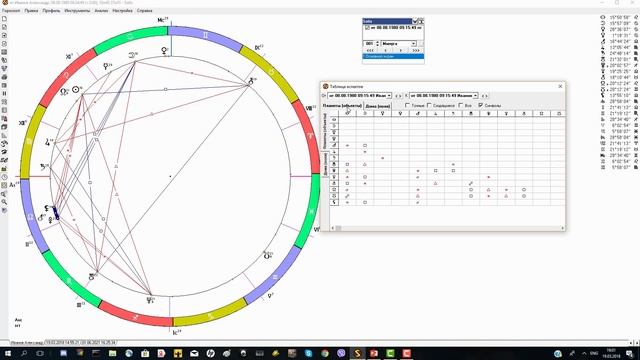
Task: Open the second chart dropdown in the aspects table
Action: point(444,96)
